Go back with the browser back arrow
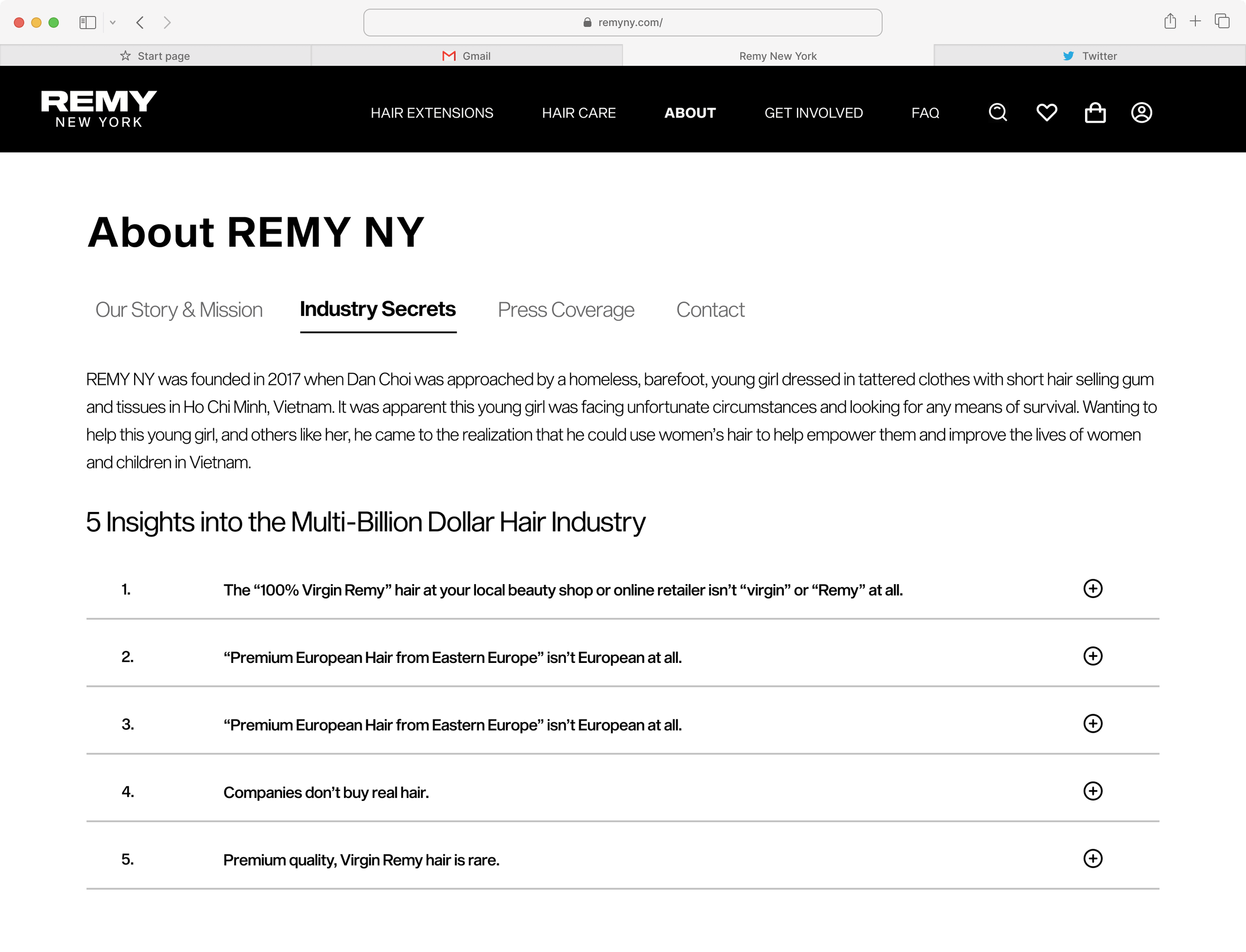This screenshot has width=1246, height=952. (x=140, y=22)
